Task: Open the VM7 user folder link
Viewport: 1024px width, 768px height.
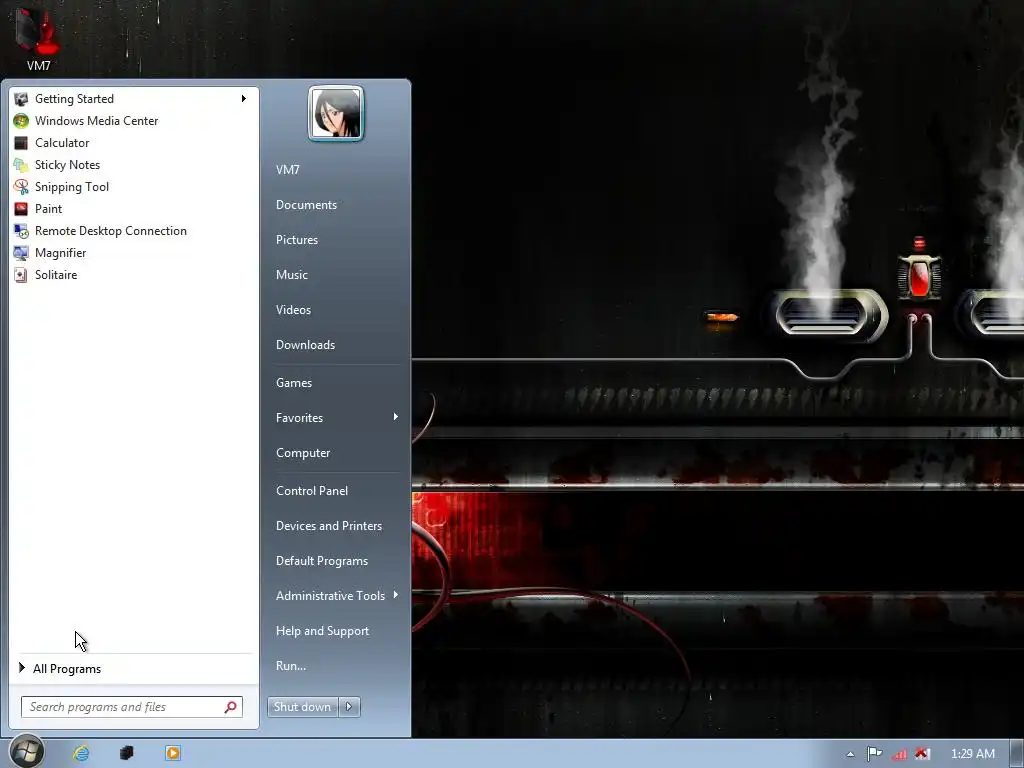Action: point(287,170)
